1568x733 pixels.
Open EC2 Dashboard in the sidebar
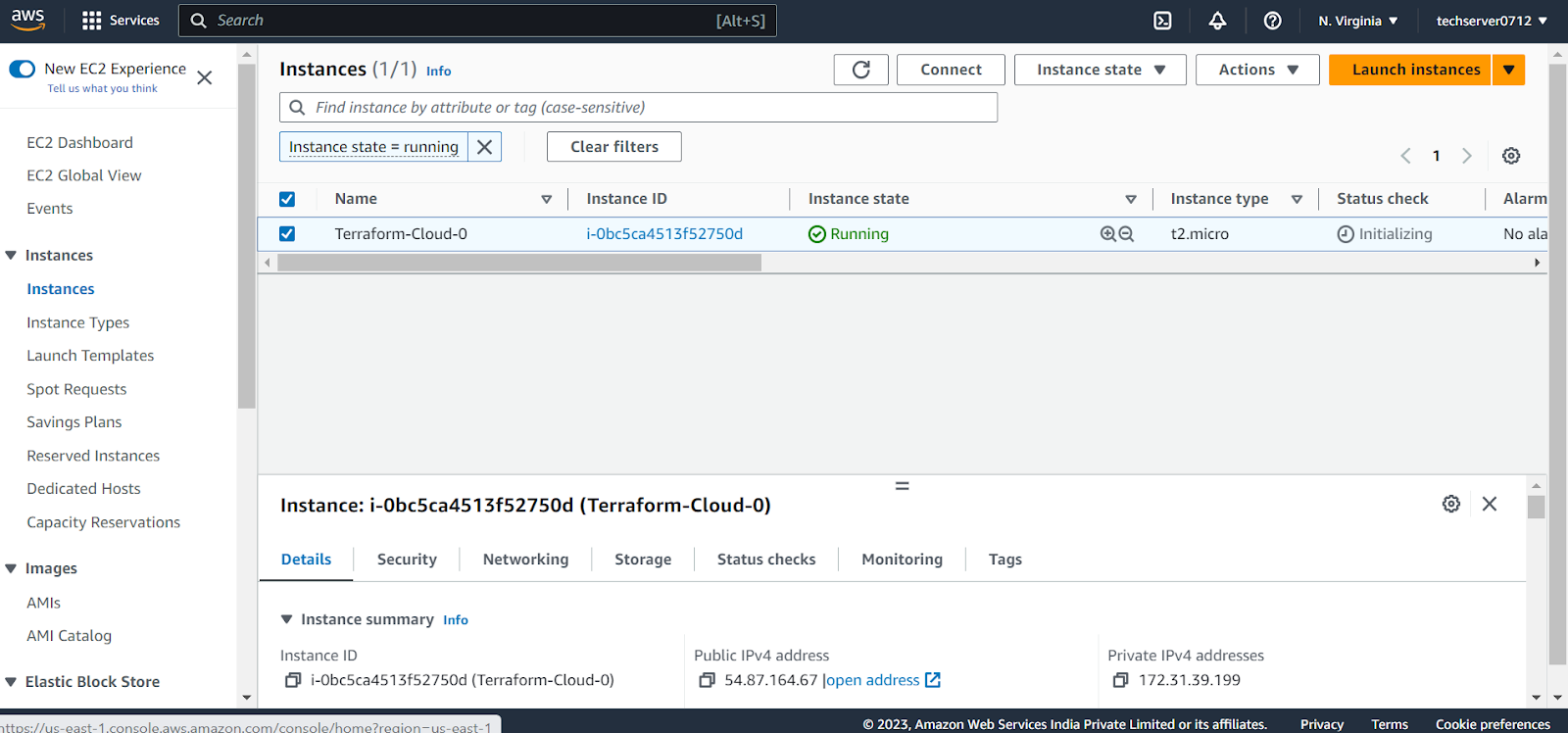click(79, 143)
